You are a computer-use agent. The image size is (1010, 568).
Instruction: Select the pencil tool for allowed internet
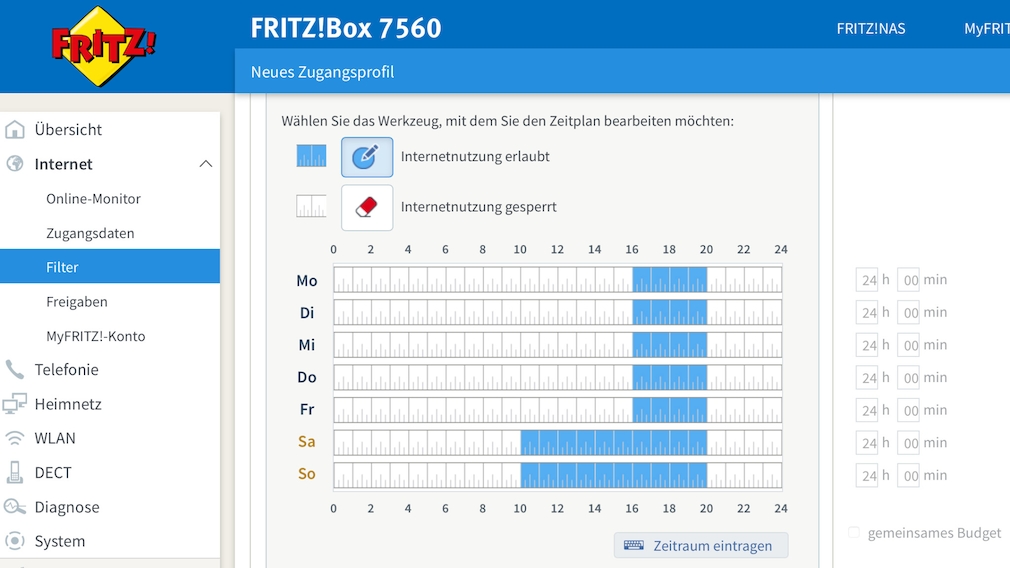(367, 156)
